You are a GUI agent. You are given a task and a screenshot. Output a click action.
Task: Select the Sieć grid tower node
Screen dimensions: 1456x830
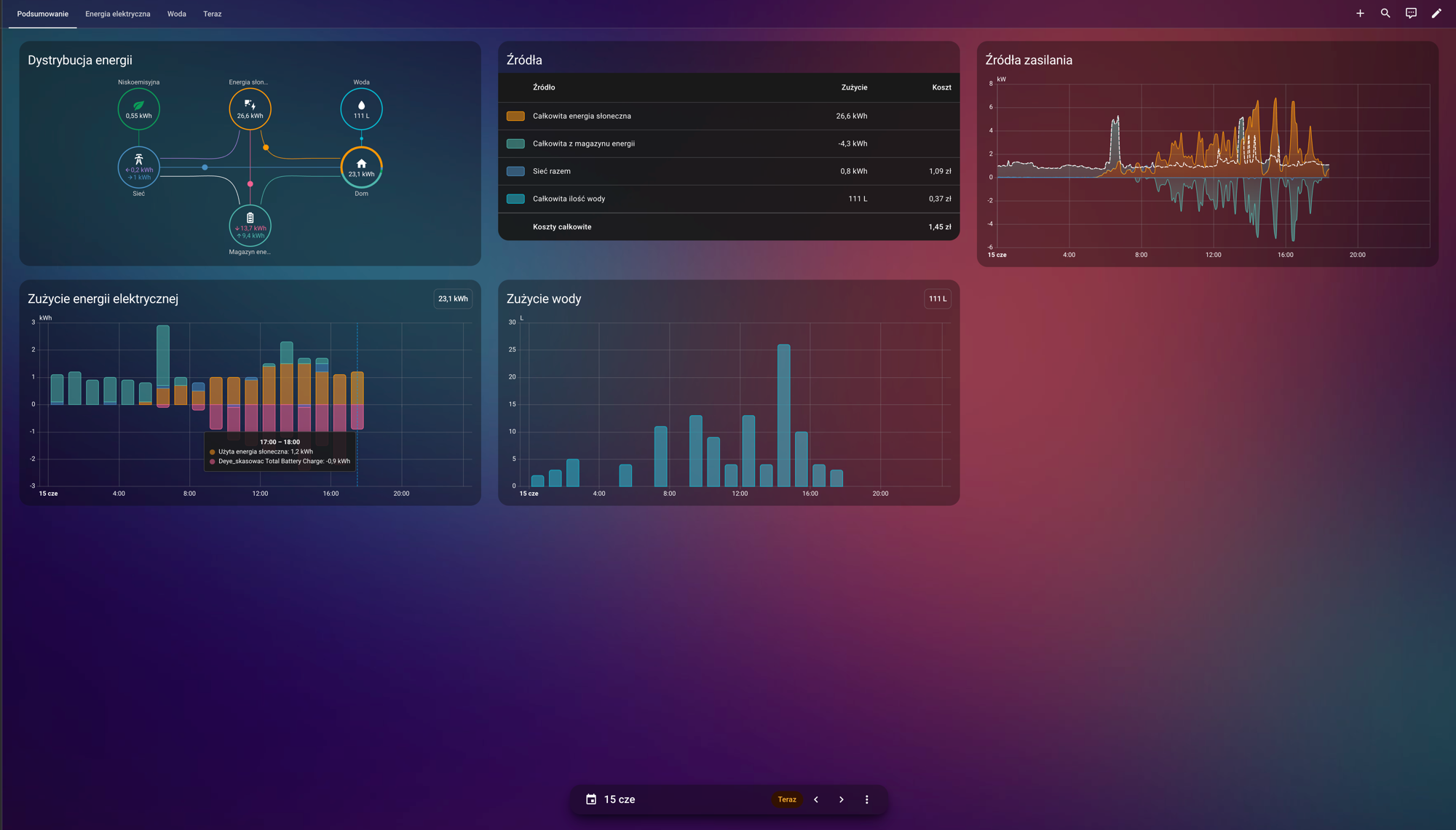[x=138, y=167]
